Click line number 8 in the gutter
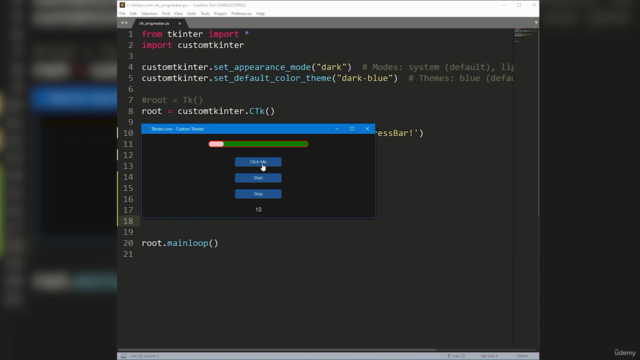Screen dimensions: 640x360 131,111
